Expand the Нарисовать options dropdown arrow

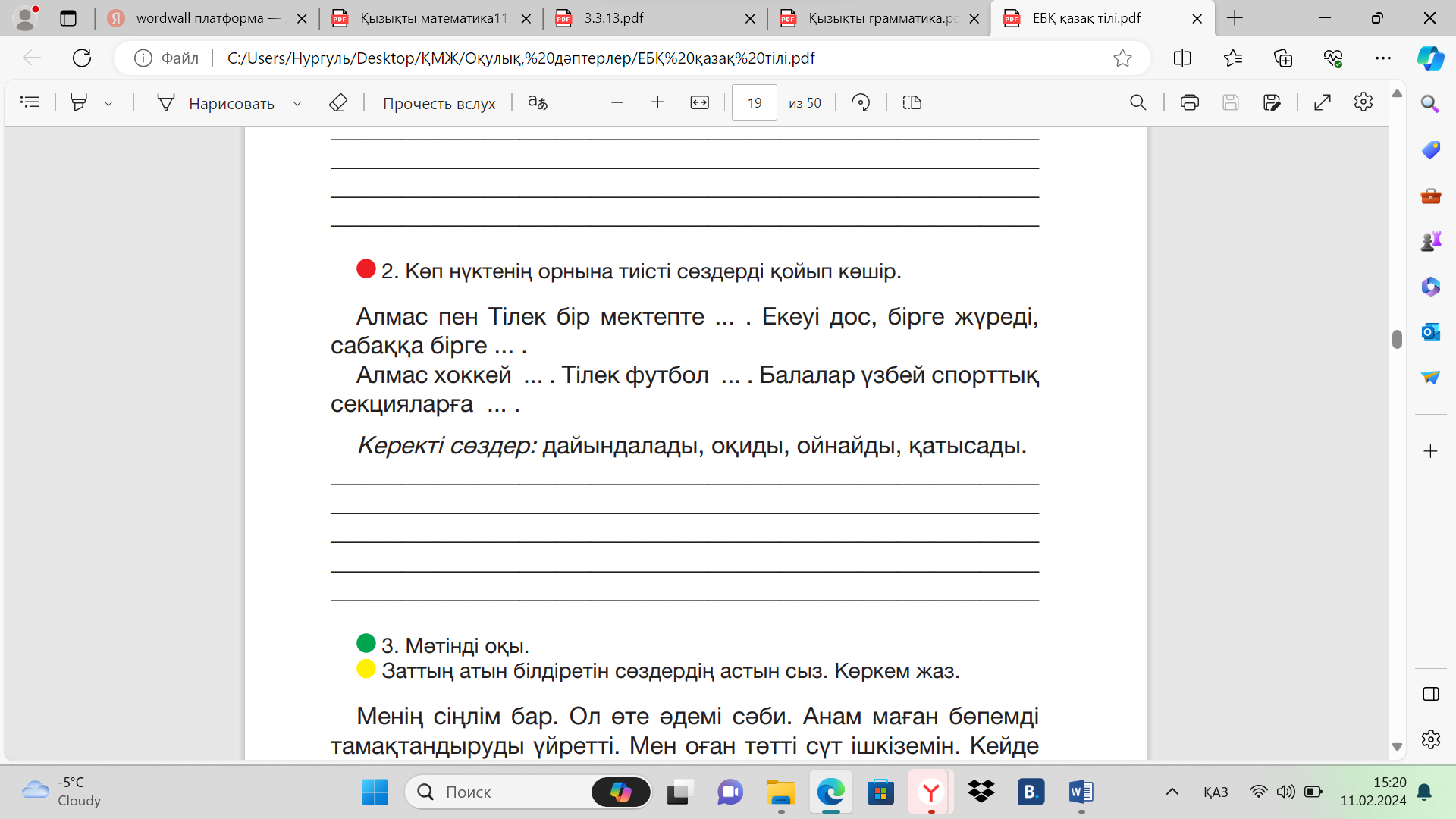[x=297, y=103]
